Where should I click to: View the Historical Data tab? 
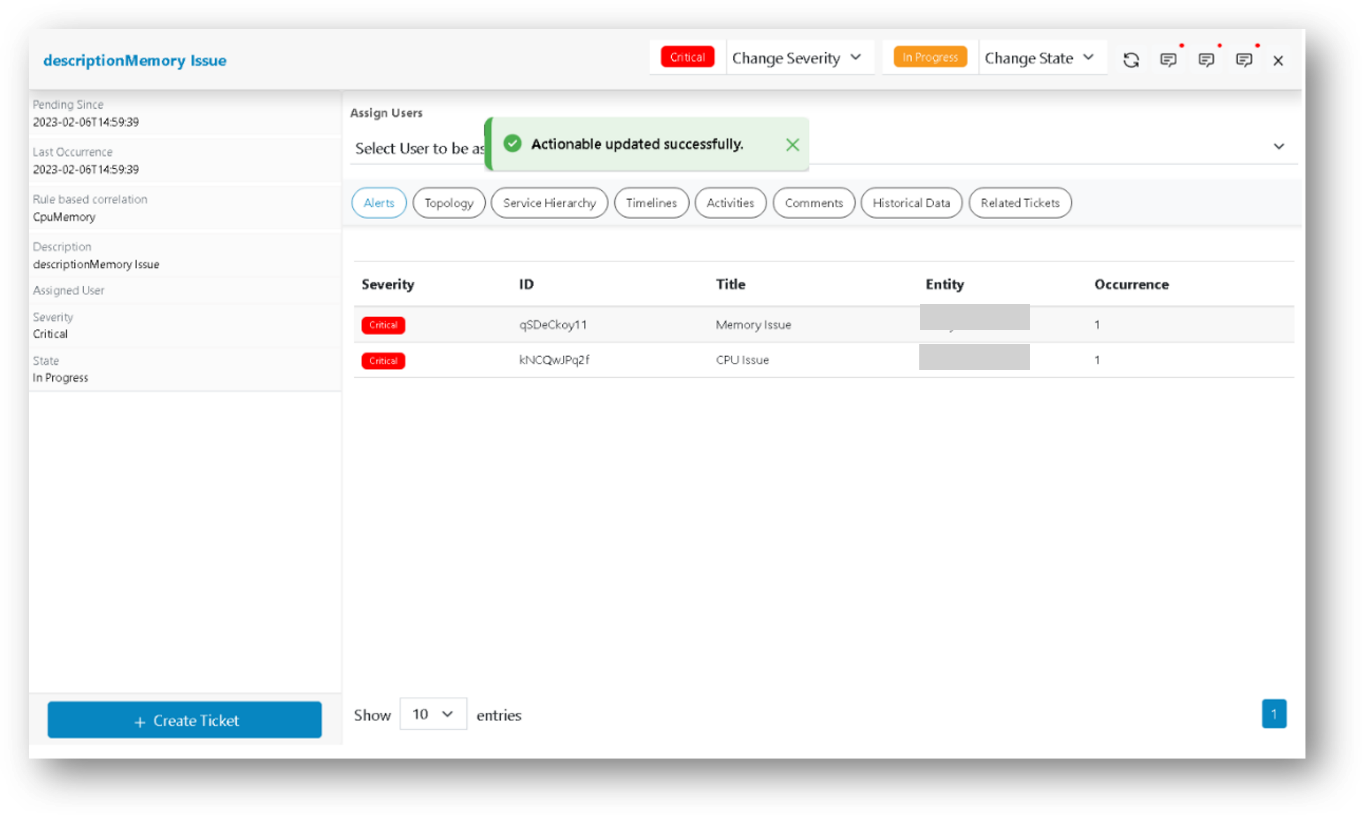point(912,203)
